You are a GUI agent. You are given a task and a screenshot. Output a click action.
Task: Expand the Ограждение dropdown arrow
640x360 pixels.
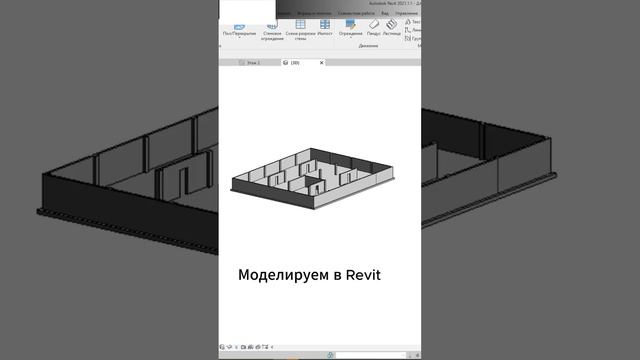pos(351,38)
